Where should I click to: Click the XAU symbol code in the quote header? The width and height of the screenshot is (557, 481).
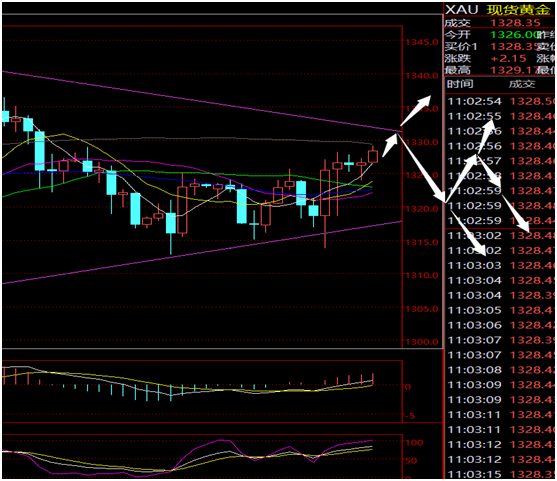pyautogui.click(x=462, y=10)
